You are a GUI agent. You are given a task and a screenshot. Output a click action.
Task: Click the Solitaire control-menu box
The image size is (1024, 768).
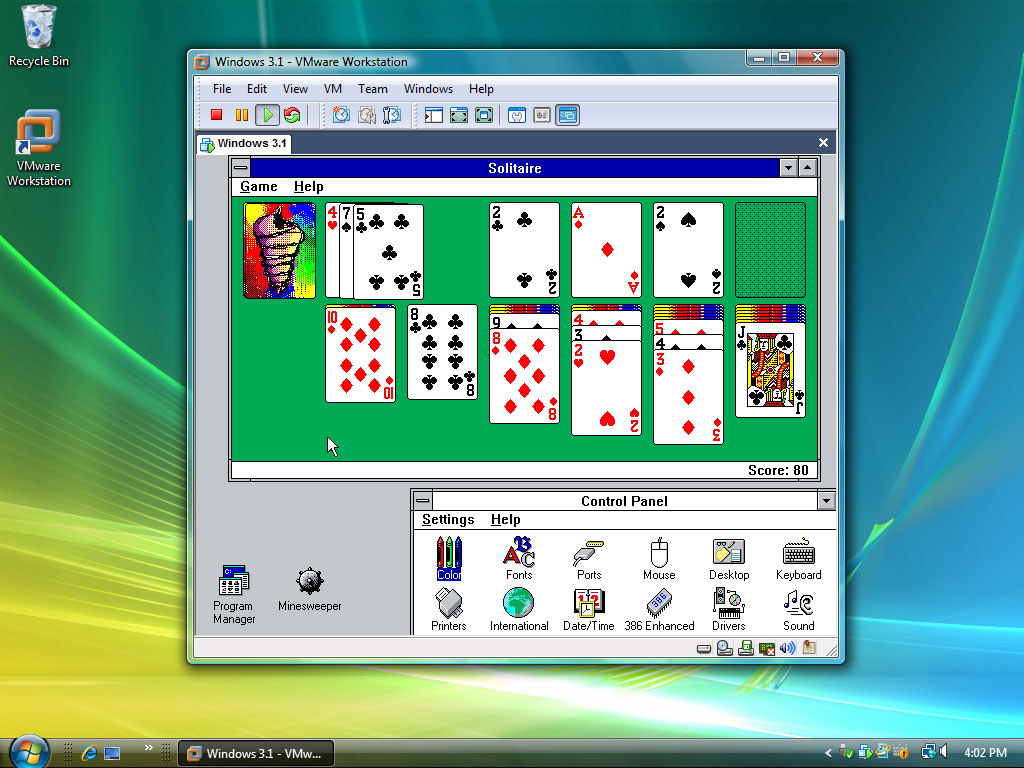click(x=241, y=168)
